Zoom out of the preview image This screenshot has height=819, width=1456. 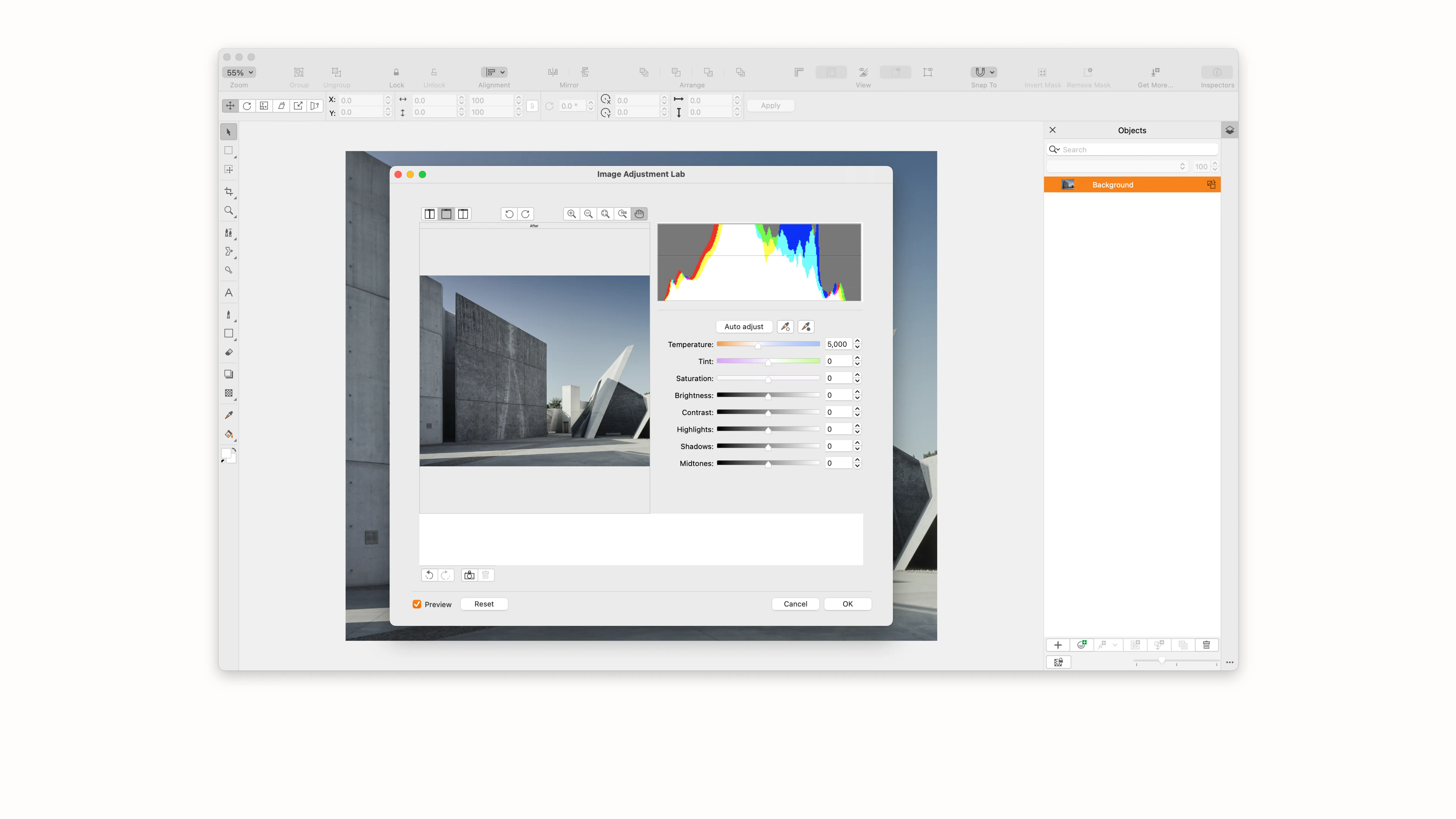pyautogui.click(x=588, y=214)
